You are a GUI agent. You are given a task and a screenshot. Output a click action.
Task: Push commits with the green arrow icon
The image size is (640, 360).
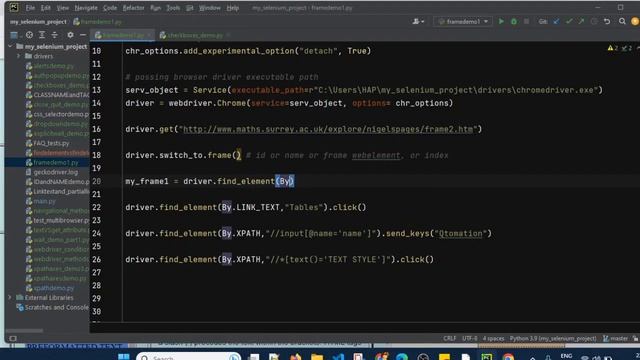pyautogui.click(x=581, y=21)
